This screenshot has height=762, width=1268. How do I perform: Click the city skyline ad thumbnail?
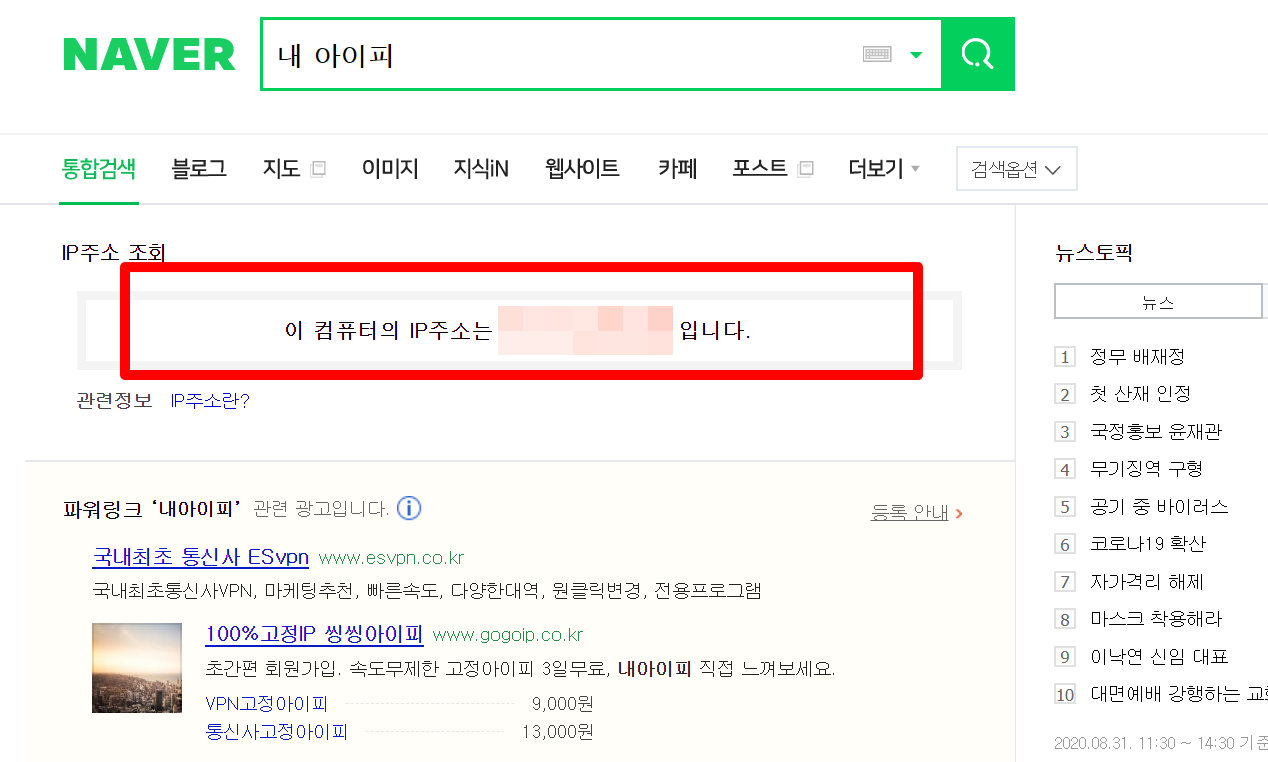pos(137,668)
